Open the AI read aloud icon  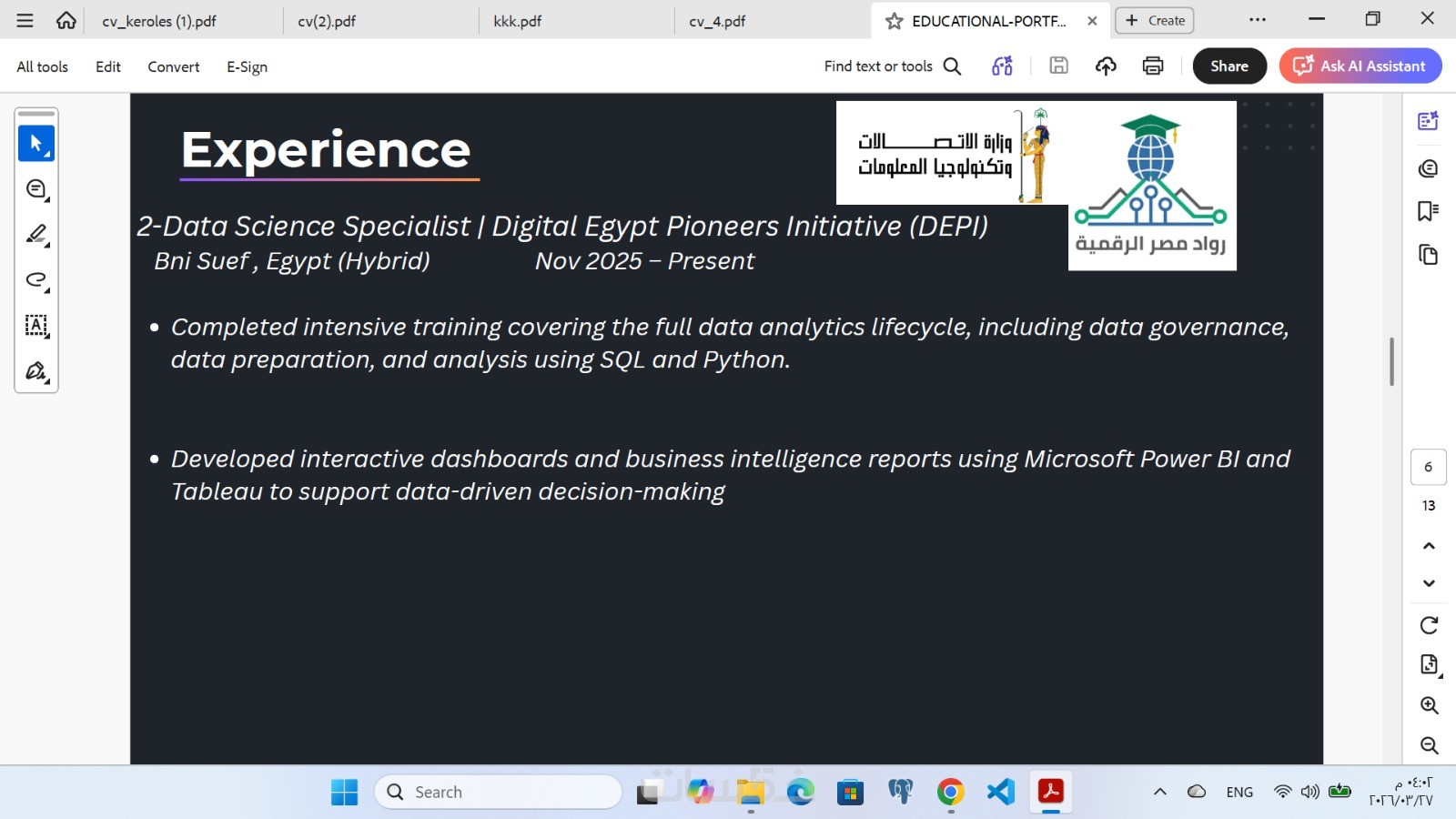[x=1002, y=66]
